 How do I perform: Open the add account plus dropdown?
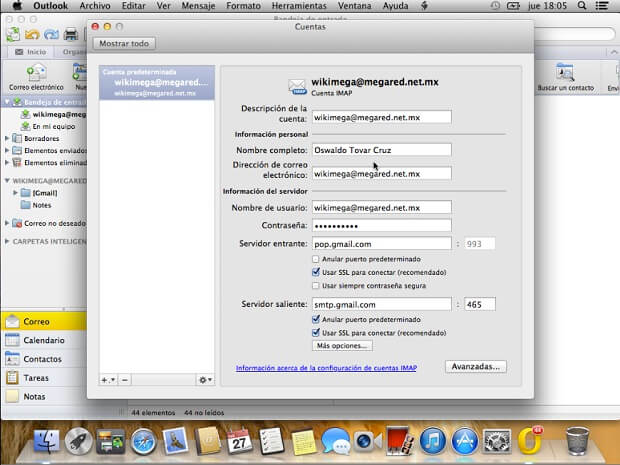[x=107, y=380]
